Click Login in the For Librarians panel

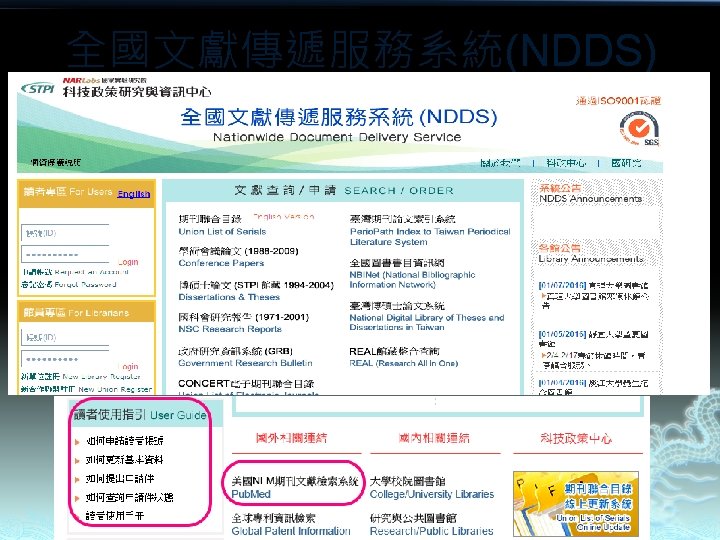(x=128, y=366)
